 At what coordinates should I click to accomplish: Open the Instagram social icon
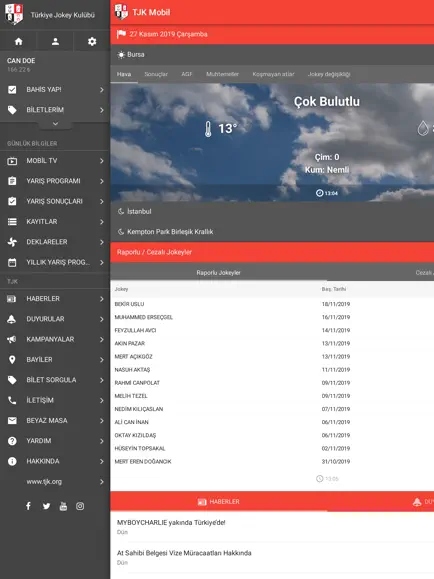click(x=80, y=506)
